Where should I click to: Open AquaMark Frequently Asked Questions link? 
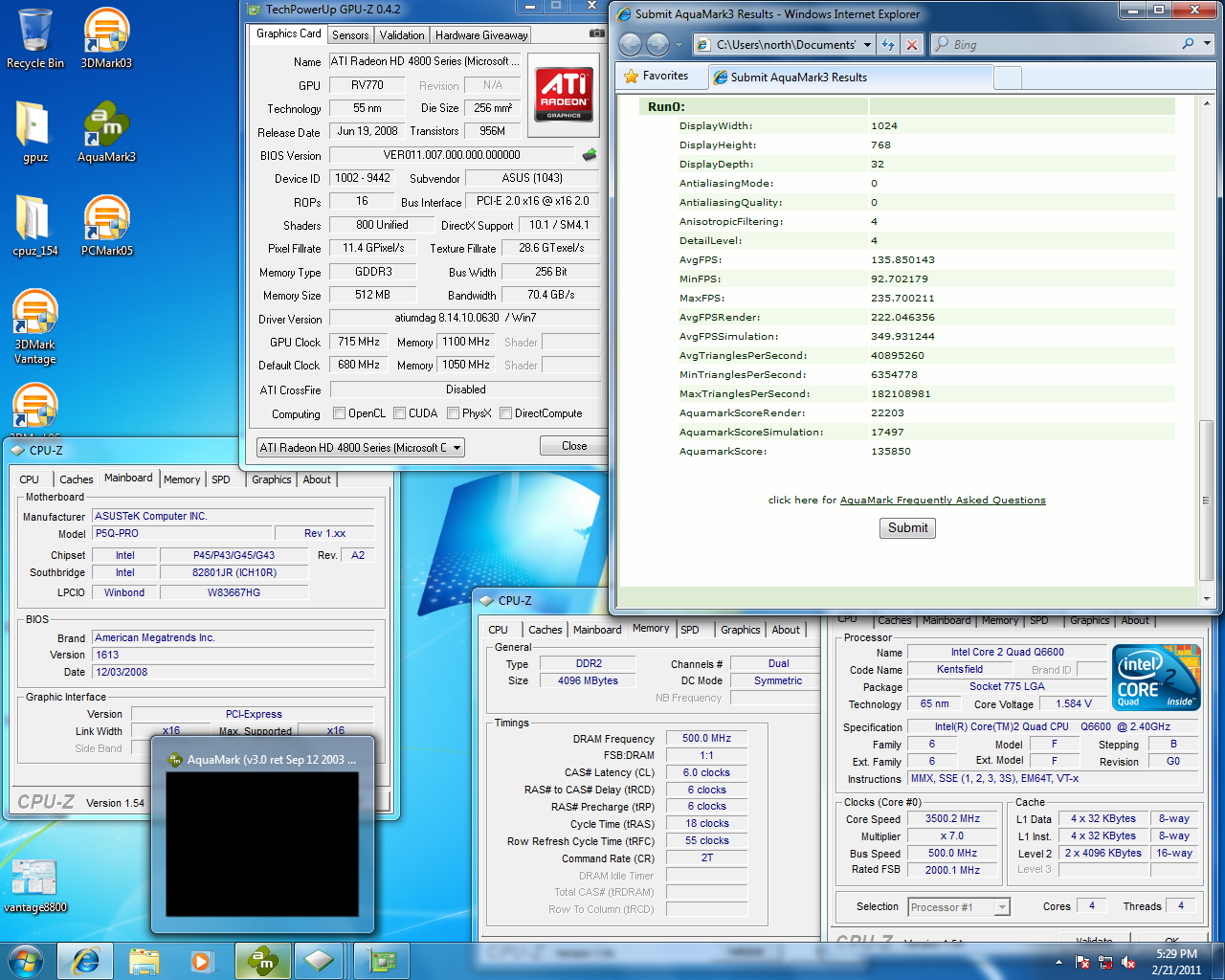[x=943, y=500]
